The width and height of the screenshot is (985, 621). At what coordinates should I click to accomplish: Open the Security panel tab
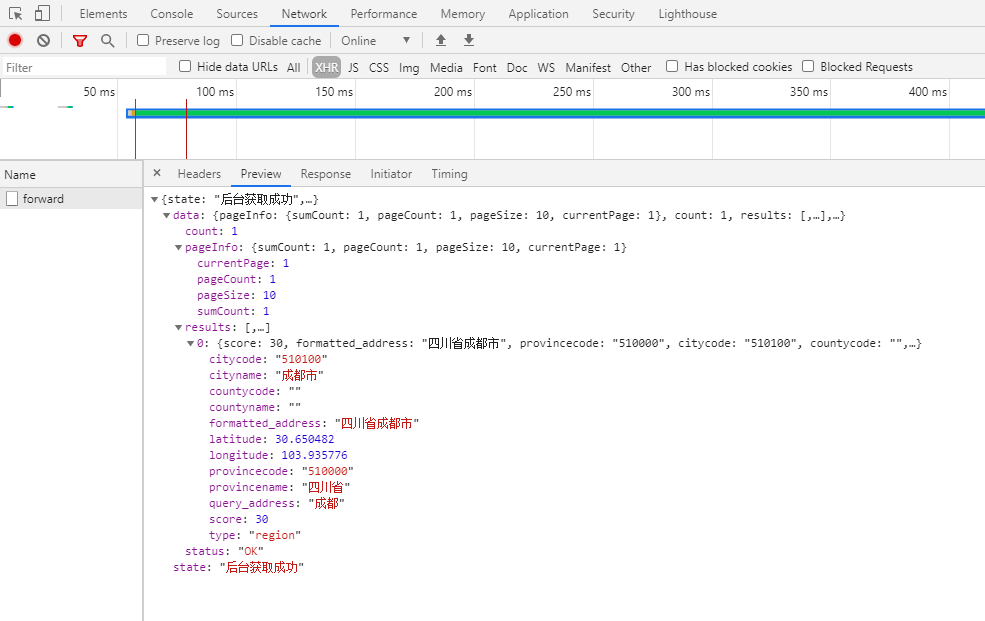pyautogui.click(x=613, y=14)
